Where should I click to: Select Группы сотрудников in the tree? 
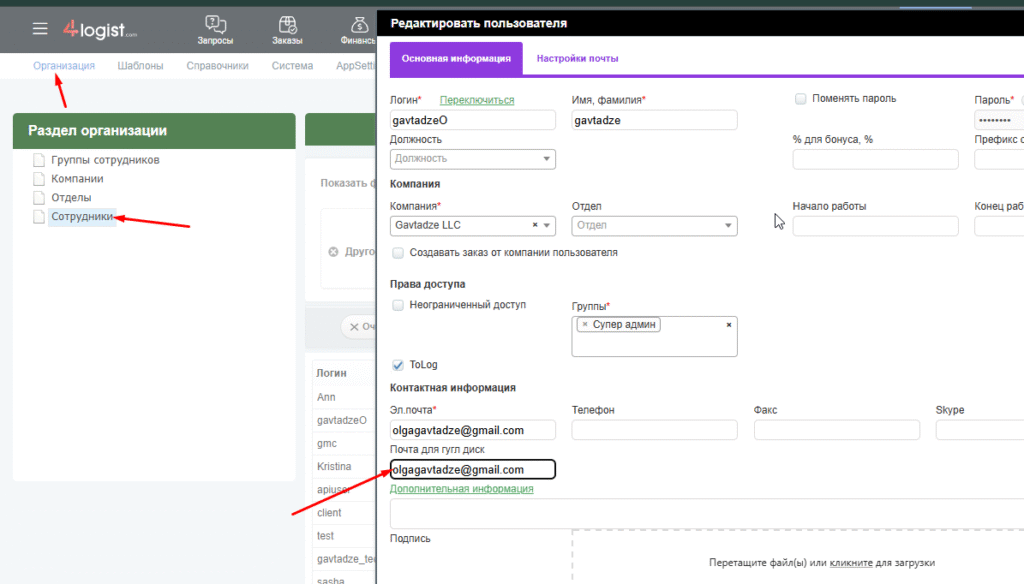(105, 160)
